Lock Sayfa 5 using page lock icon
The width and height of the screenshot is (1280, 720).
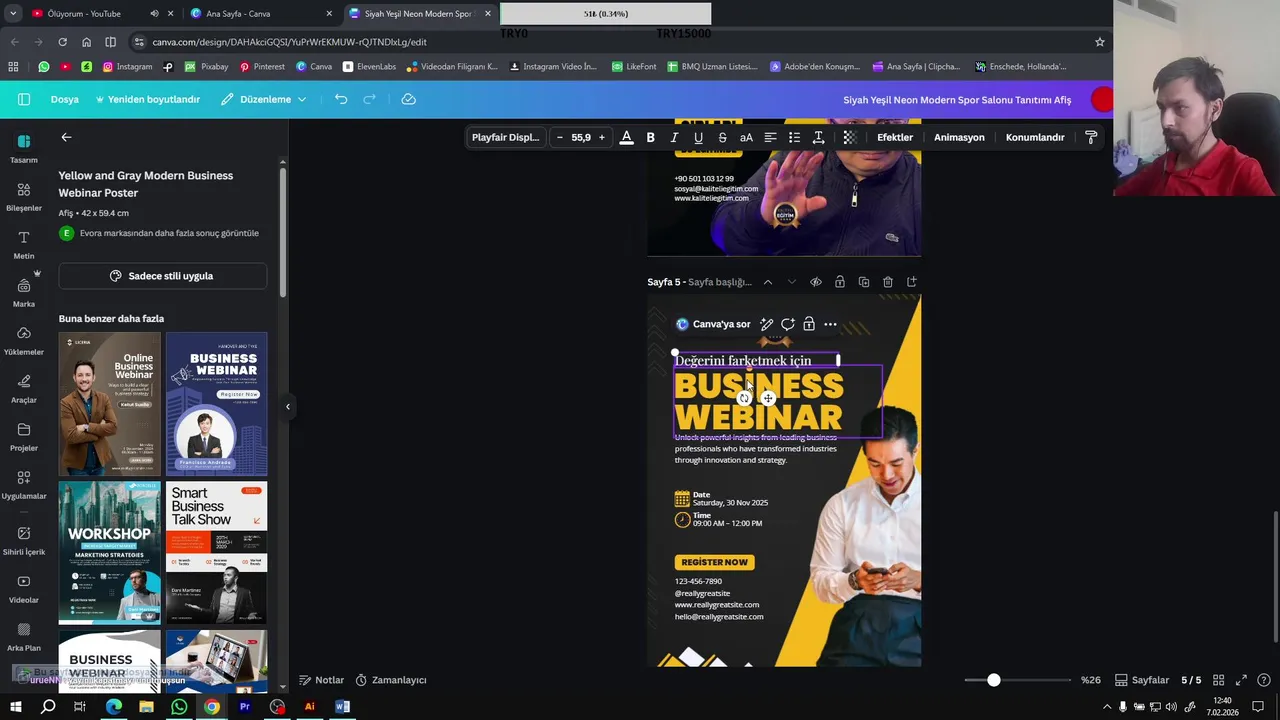tap(840, 282)
